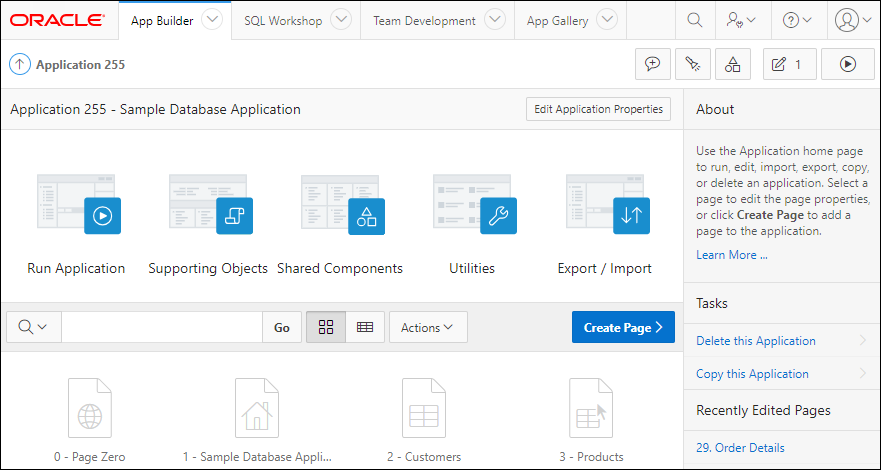This screenshot has height=470, width=881.
Task: Click the 3 - Products label
Action: coord(591,457)
